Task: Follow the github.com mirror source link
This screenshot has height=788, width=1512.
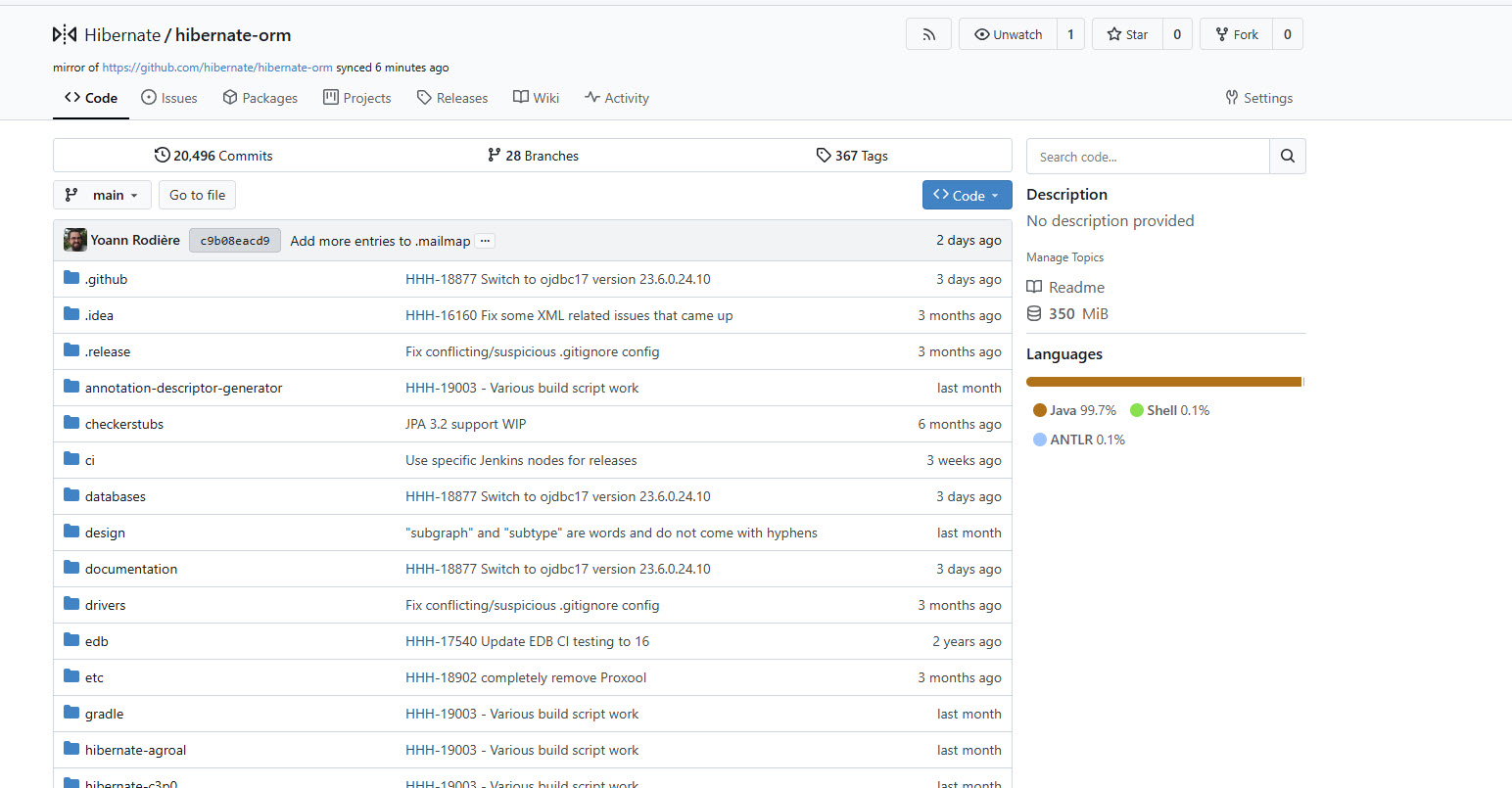Action: [x=217, y=68]
